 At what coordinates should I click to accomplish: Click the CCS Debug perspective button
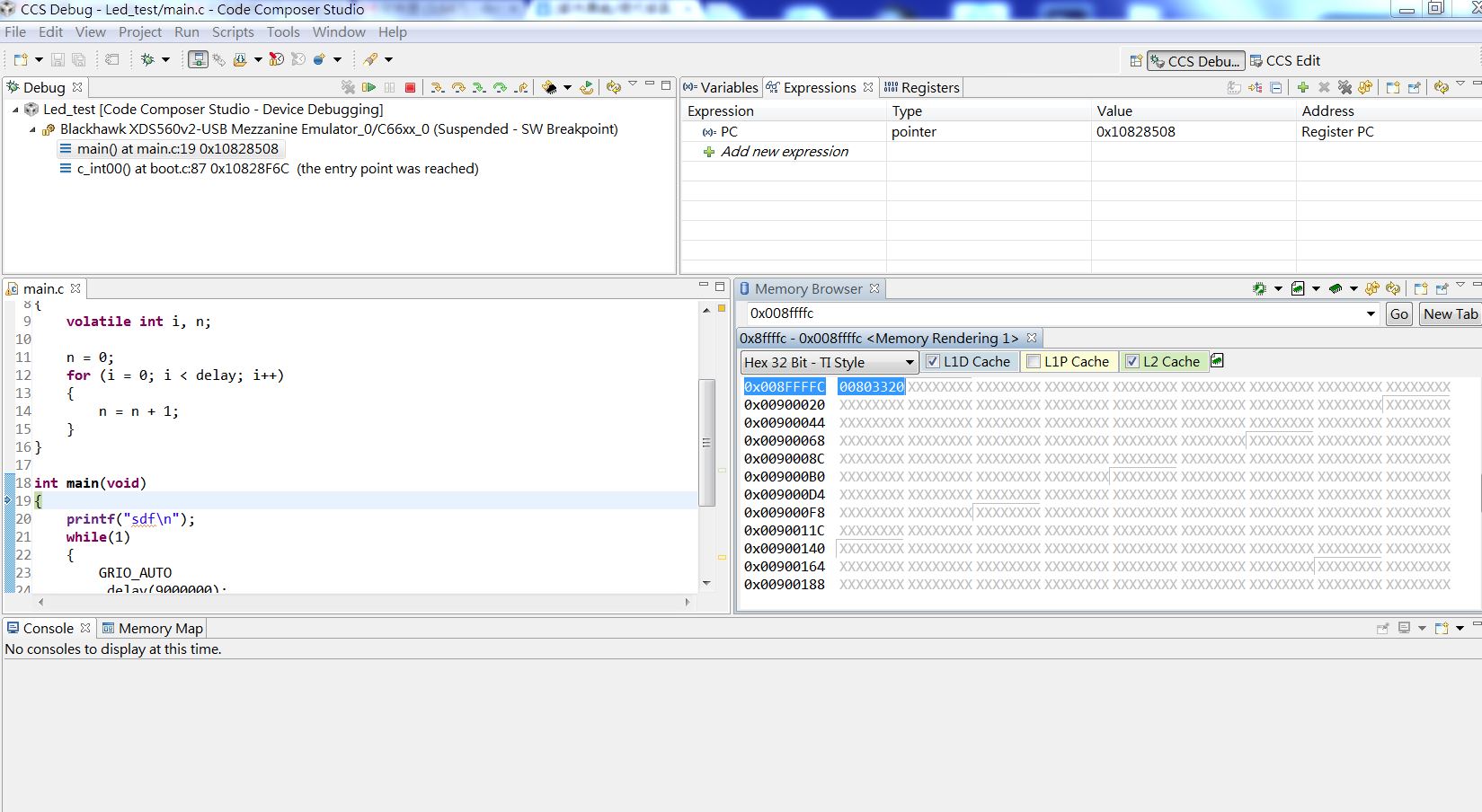coord(1196,60)
